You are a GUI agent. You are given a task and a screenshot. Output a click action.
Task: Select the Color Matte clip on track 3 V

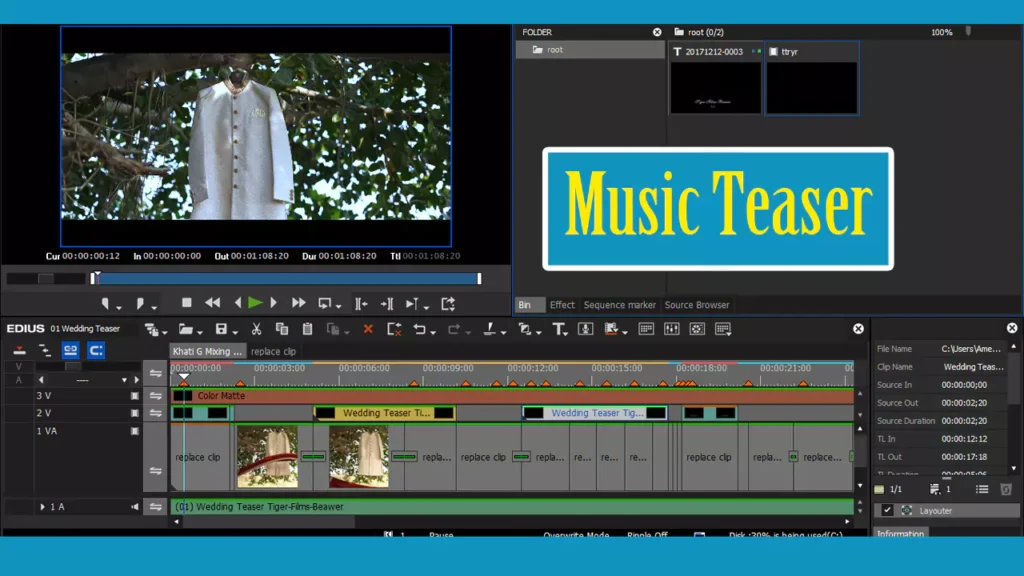click(x=512, y=396)
